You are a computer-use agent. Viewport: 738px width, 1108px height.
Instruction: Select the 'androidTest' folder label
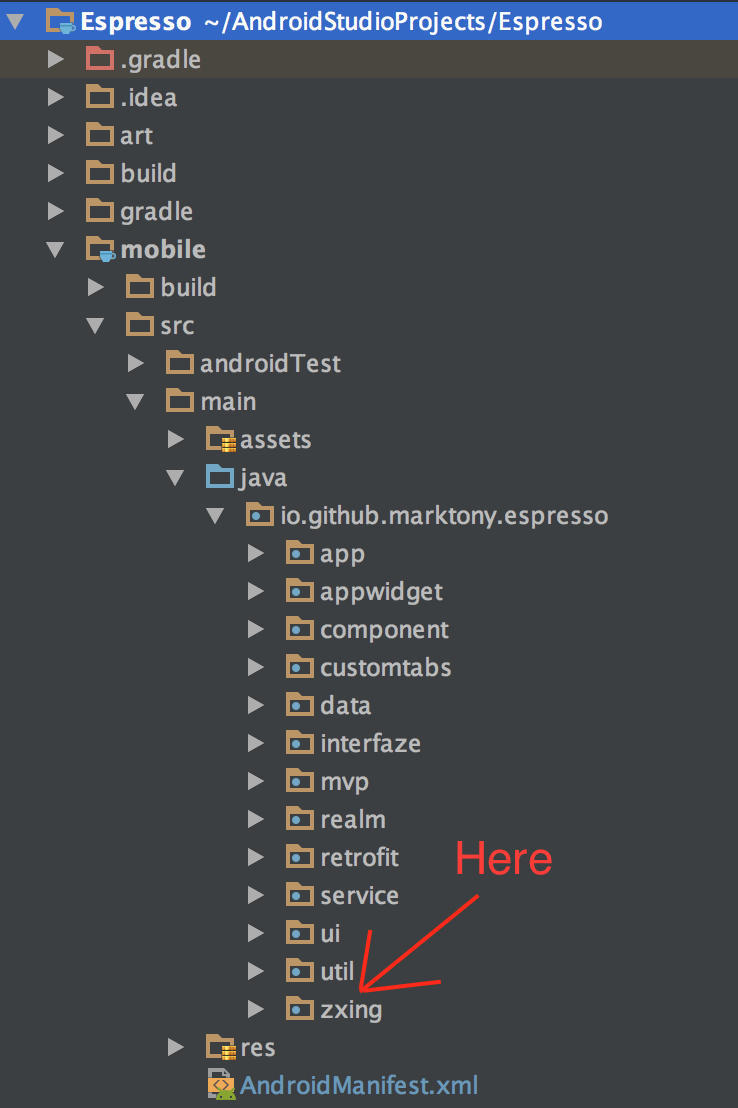[270, 363]
